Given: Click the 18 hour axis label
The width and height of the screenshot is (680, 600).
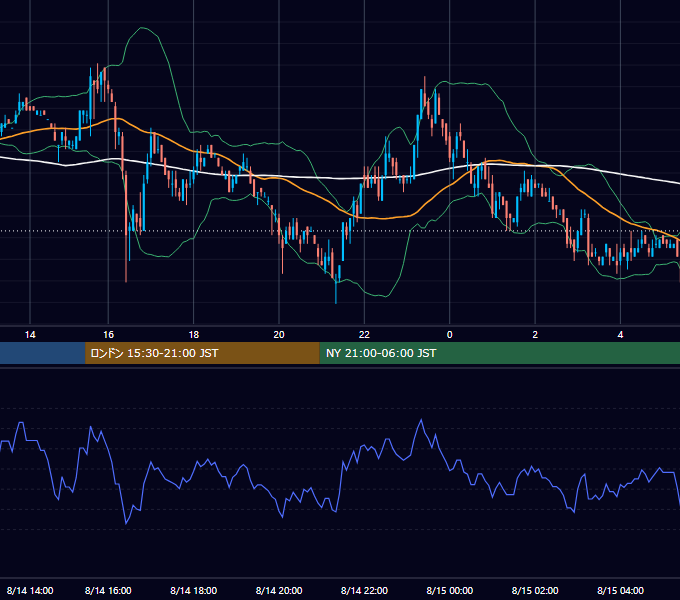Looking at the screenshot, I should coord(194,335).
